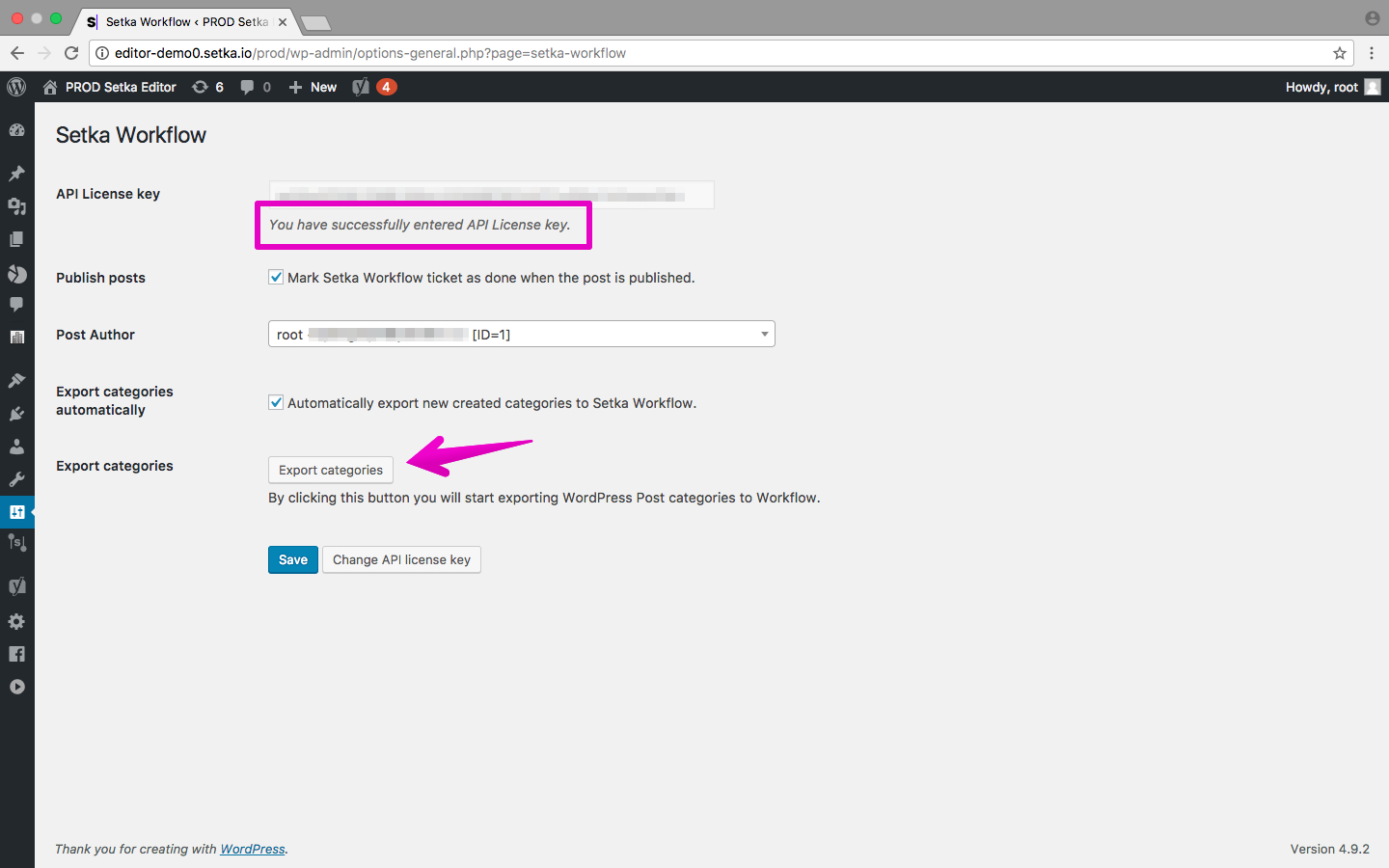This screenshot has height=868, width=1389.
Task: Open the comments icon showing 0 in the admin bar
Action: pyautogui.click(x=256, y=87)
